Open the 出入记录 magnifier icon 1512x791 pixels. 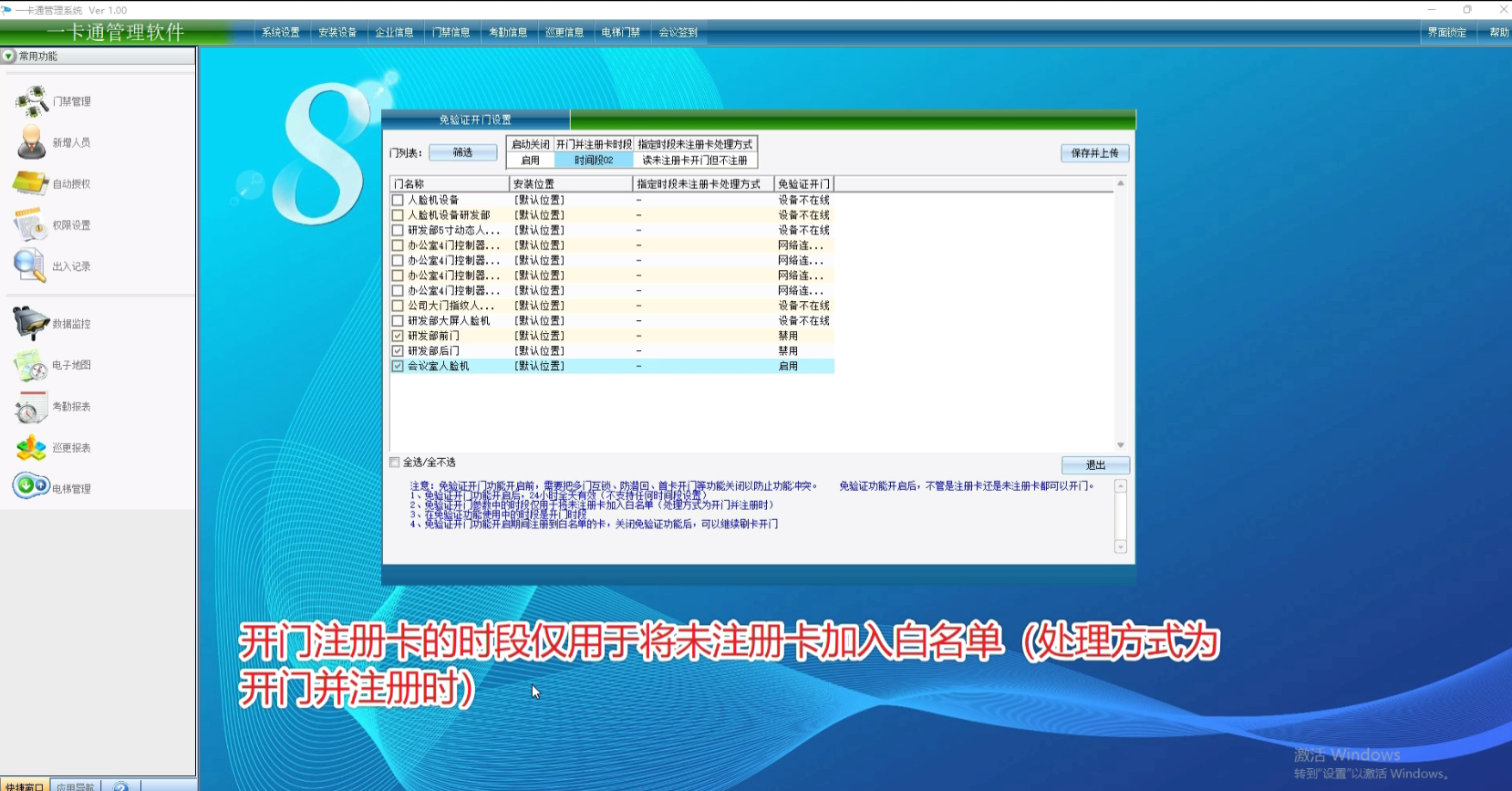click(30, 265)
